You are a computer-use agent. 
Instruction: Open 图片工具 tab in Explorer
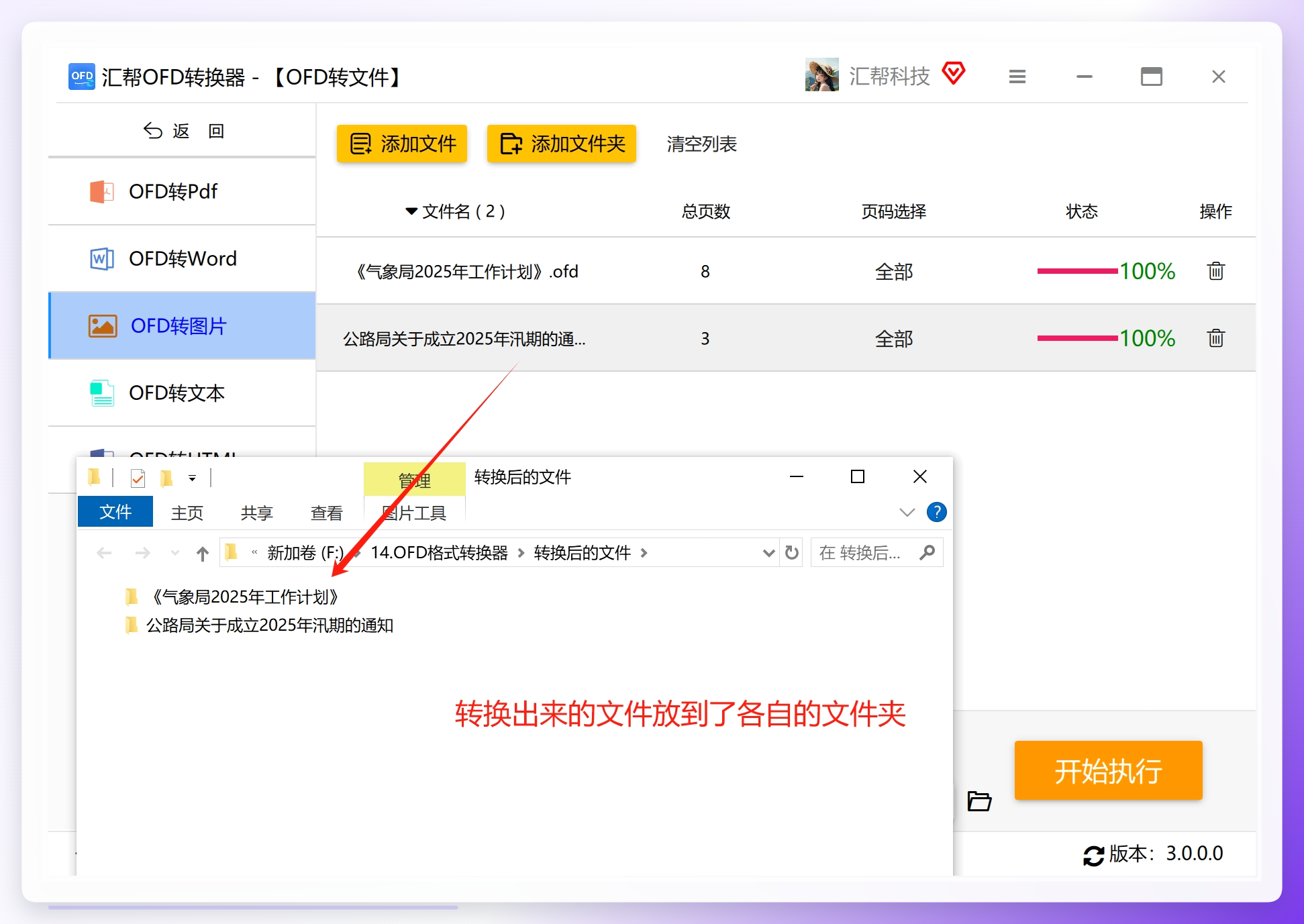click(415, 513)
